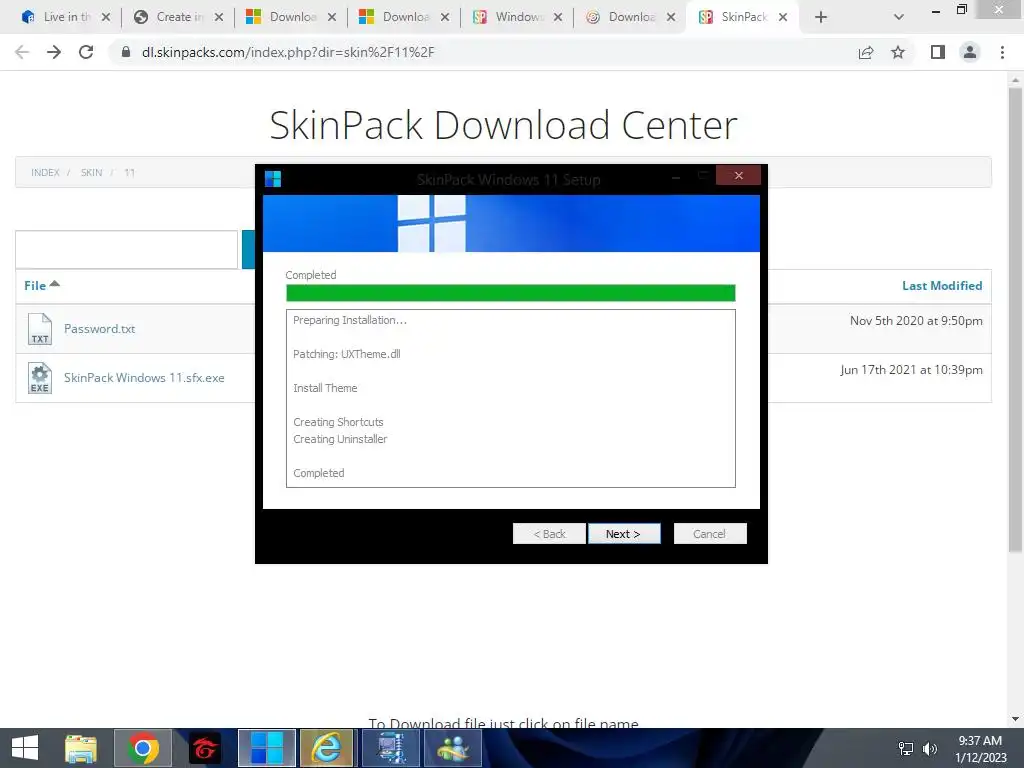Click SkinPack setup taskbar icon
This screenshot has width=1024, height=768.
coord(266,748)
